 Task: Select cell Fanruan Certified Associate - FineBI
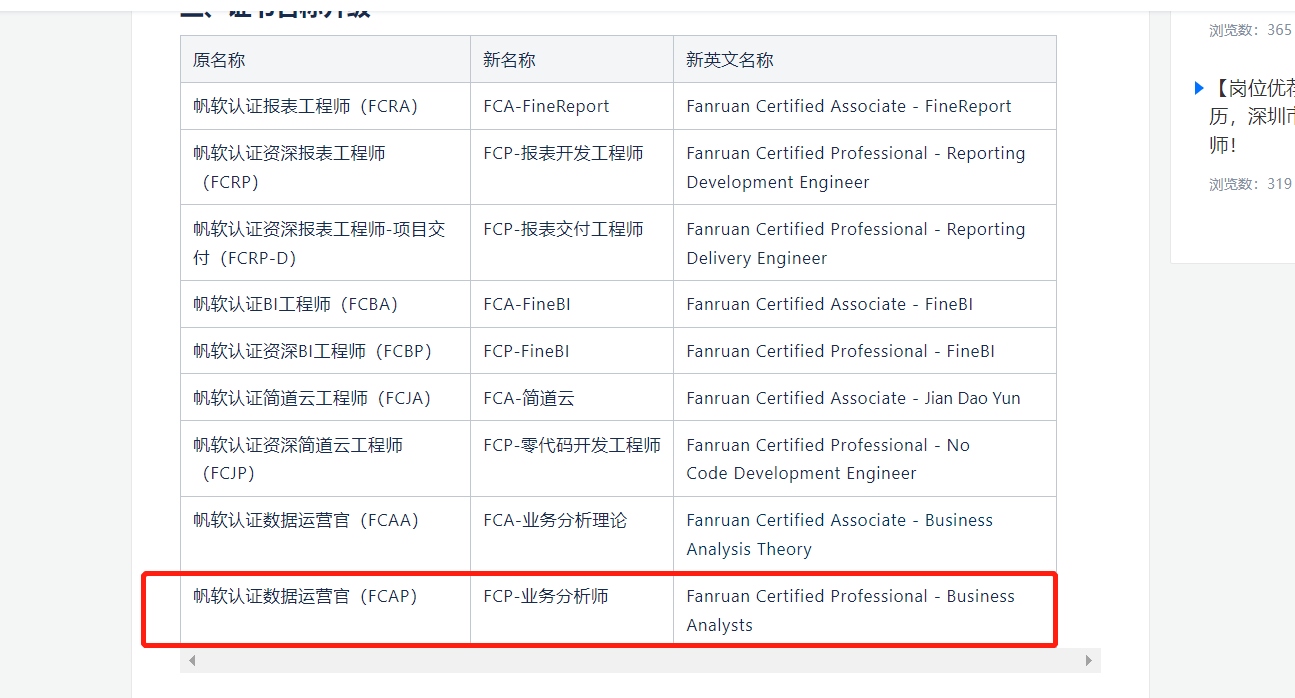tap(865, 304)
